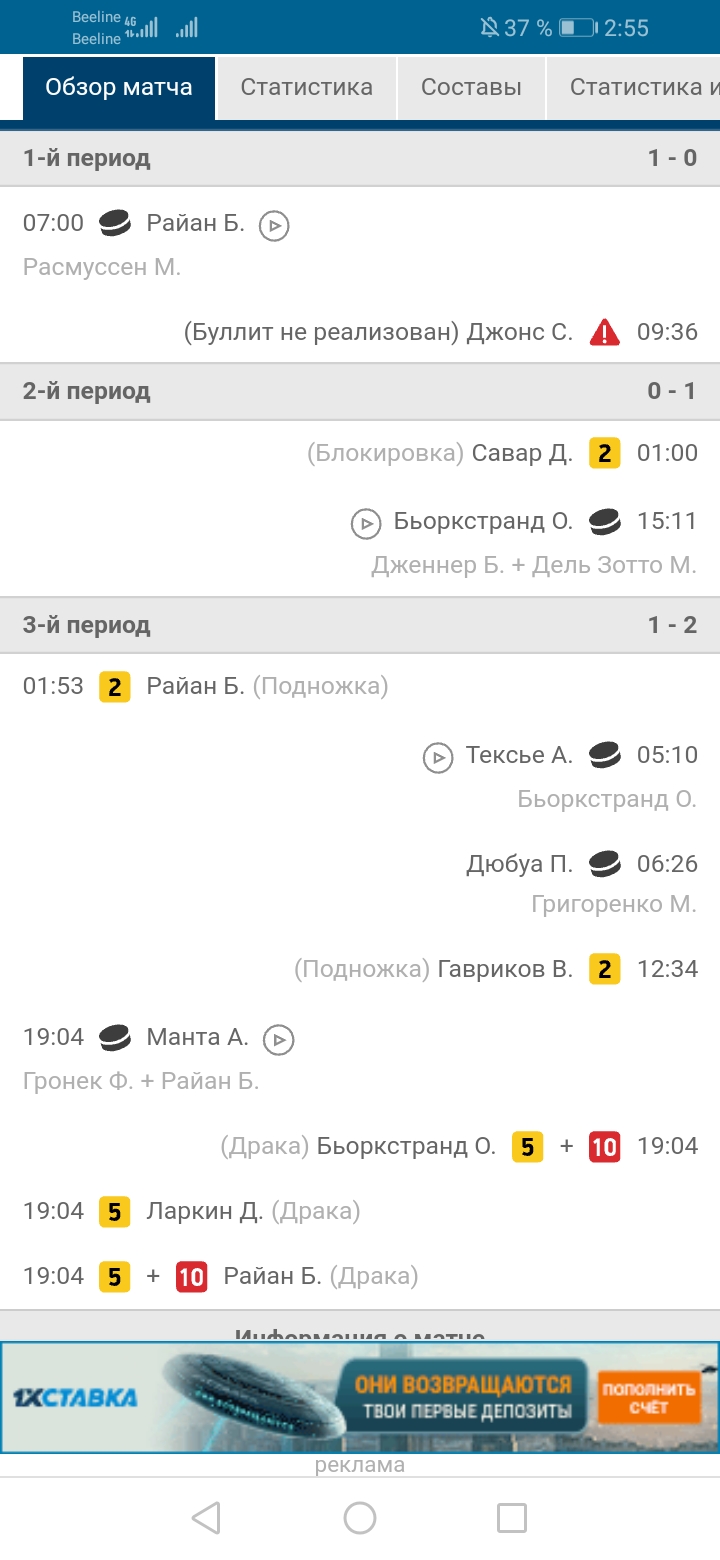Open the Составы tab

pos(471,87)
